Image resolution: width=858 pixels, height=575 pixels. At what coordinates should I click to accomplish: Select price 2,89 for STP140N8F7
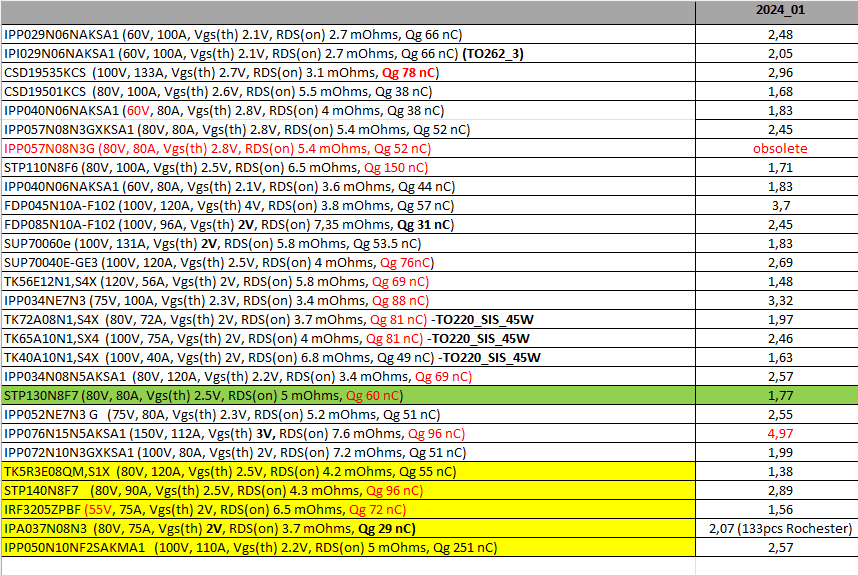point(776,491)
